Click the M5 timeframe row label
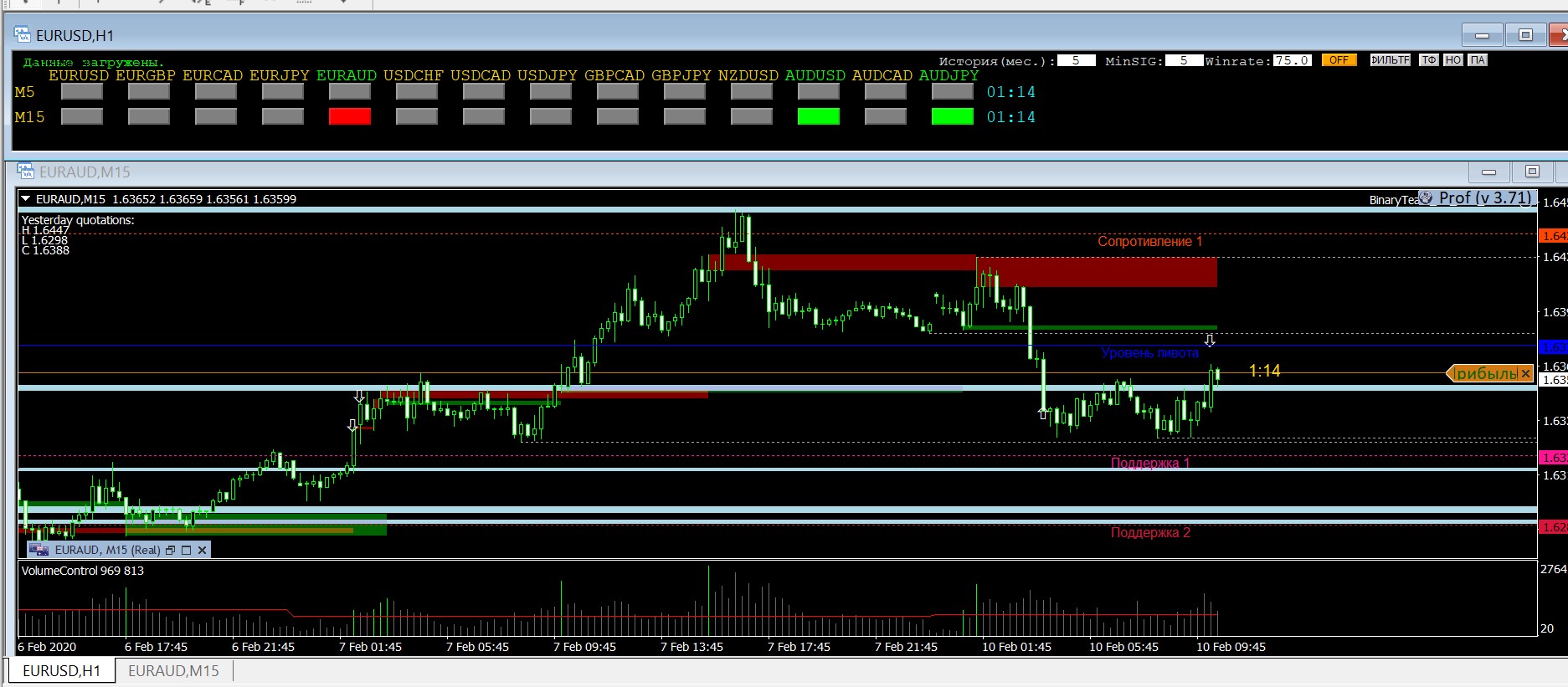This screenshot has width=1568, height=687. coord(25,92)
